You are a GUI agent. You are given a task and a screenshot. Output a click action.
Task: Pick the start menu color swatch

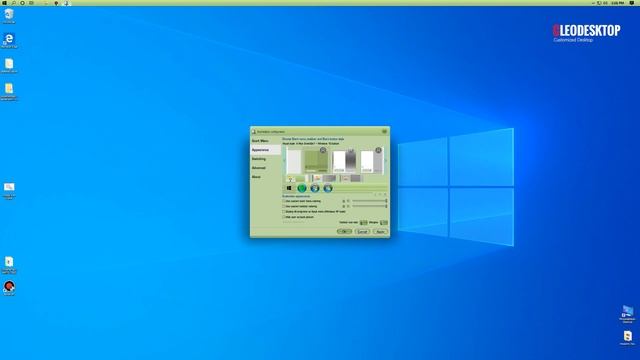click(344, 201)
